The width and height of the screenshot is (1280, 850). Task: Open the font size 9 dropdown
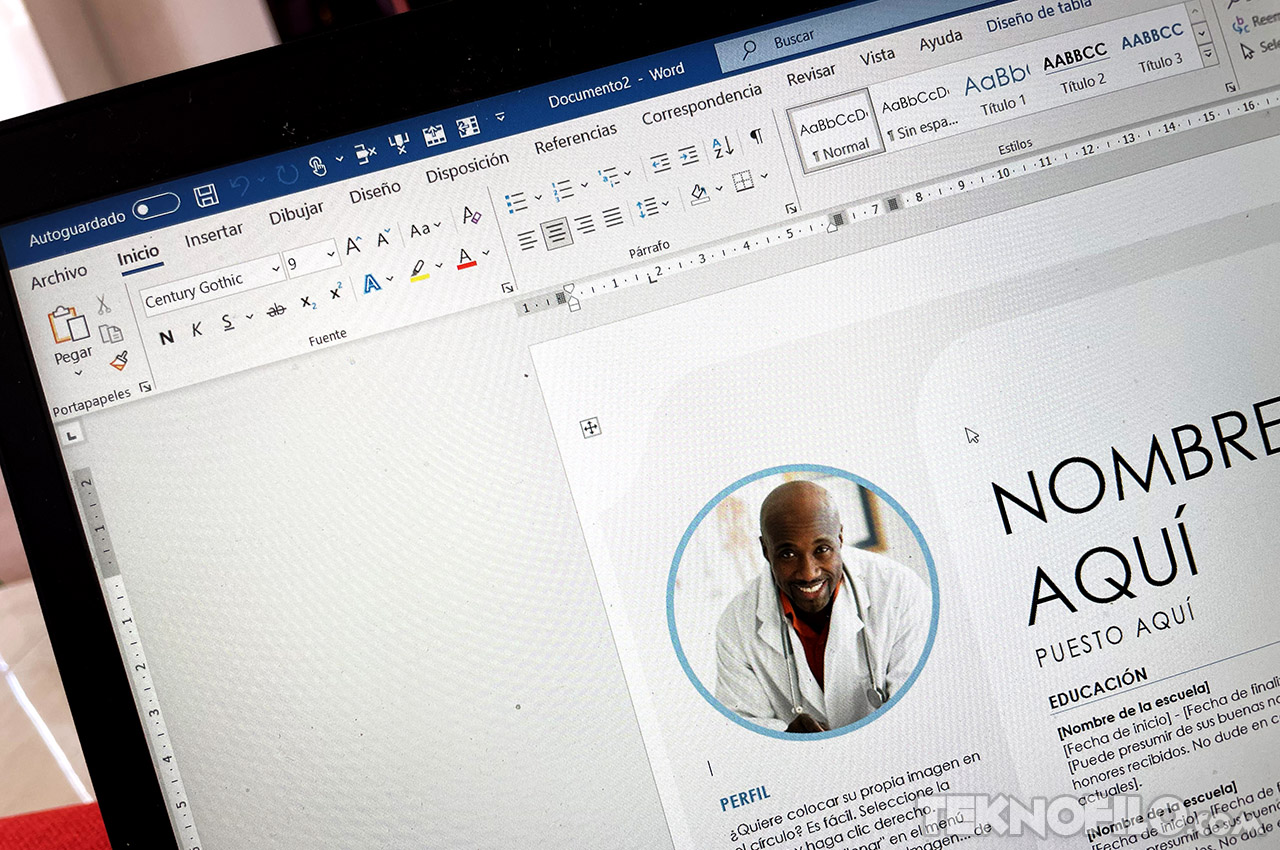click(x=331, y=254)
